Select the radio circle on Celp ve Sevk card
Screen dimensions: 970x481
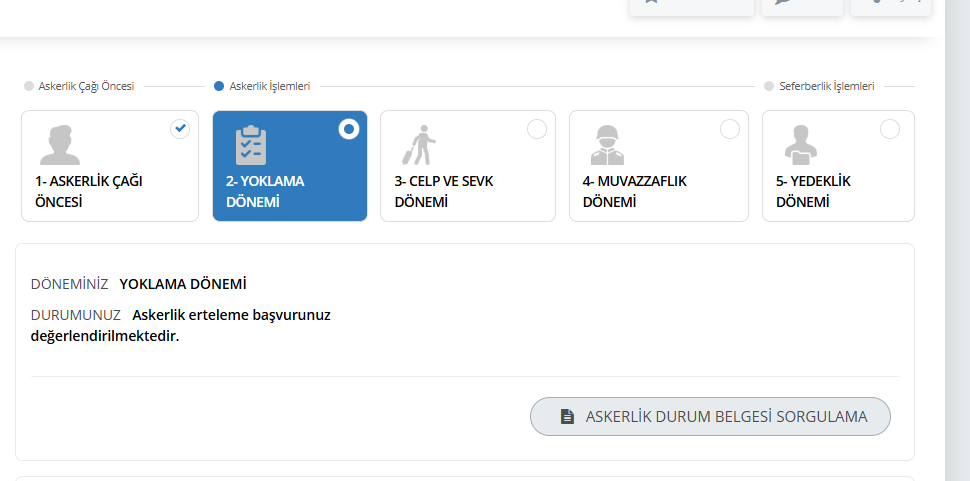tap(536, 129)
